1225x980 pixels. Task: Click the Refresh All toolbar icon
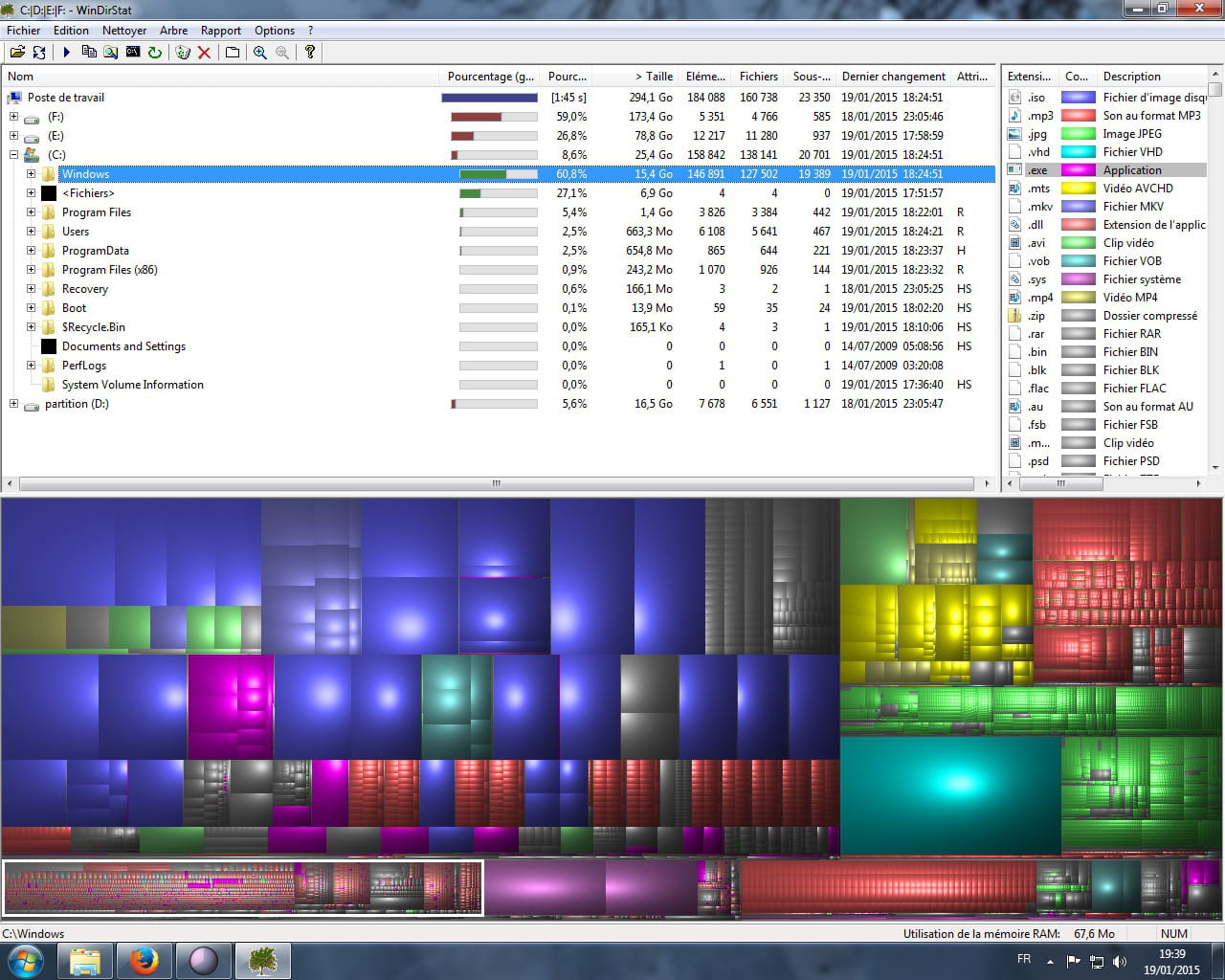[x=38, y=53]
